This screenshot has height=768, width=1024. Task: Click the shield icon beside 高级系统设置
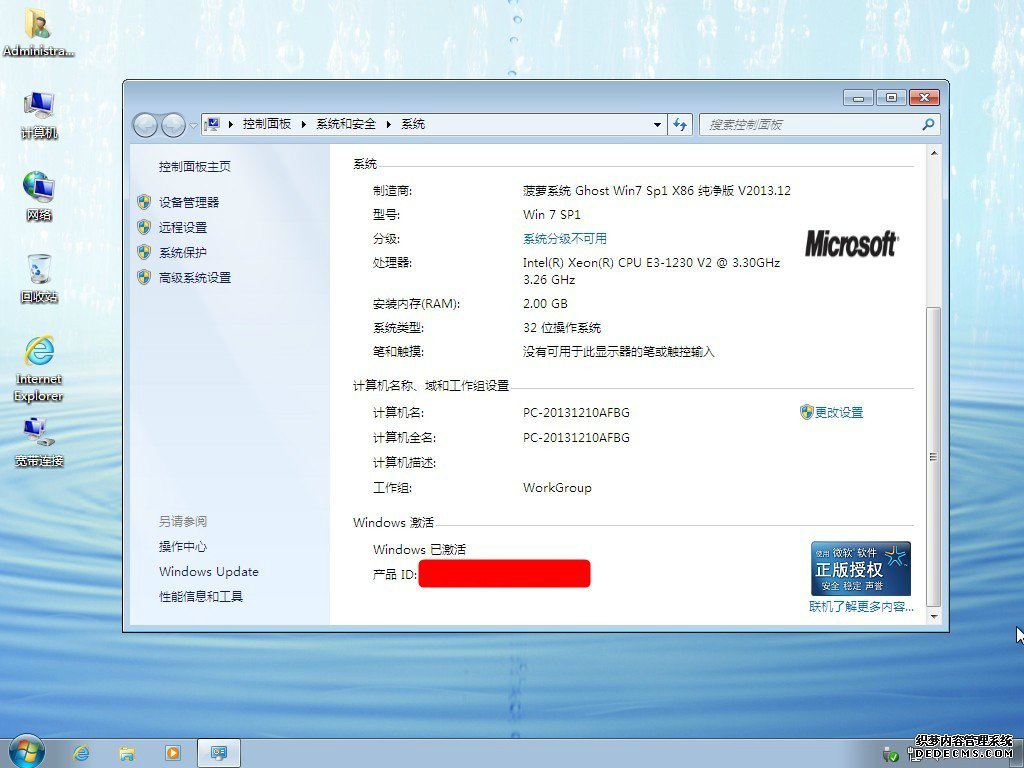coord(144,277)
